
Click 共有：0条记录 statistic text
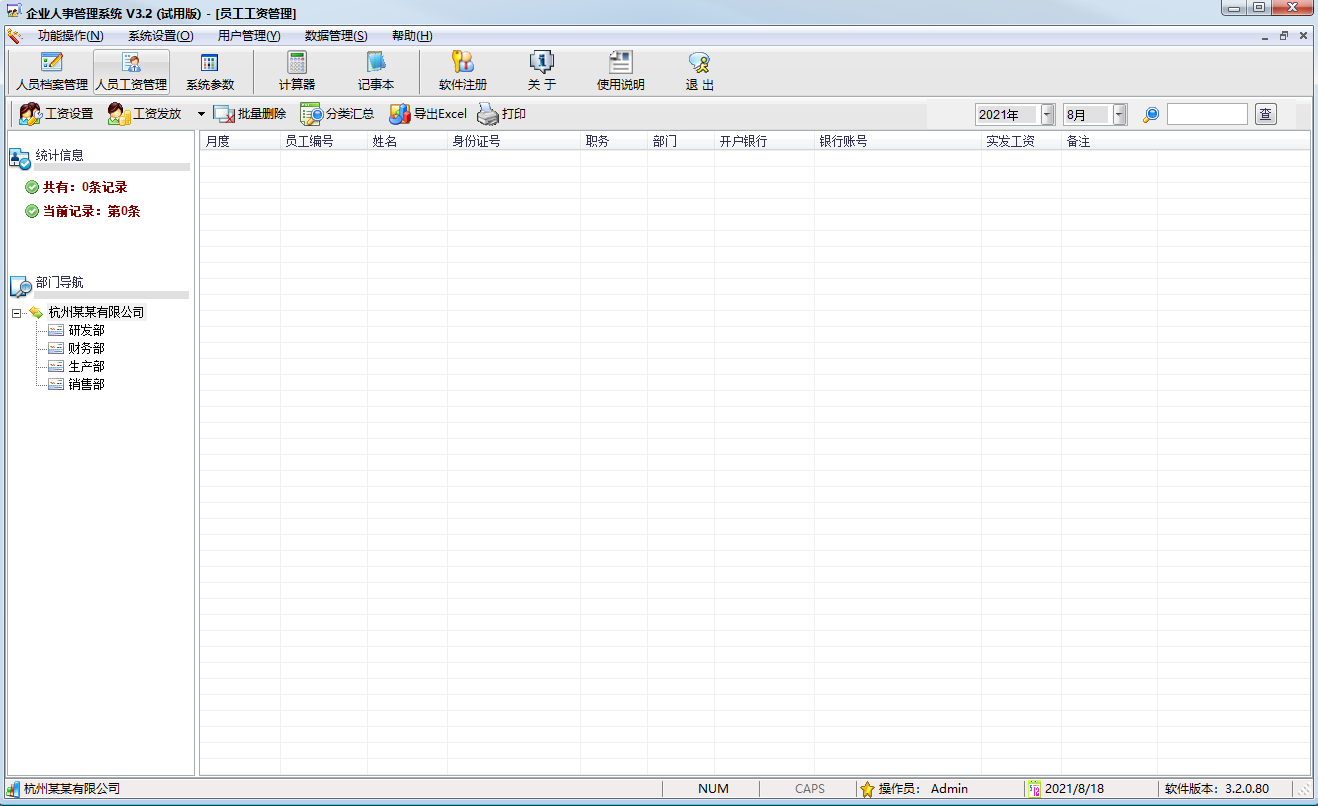(x=85, y=187)
